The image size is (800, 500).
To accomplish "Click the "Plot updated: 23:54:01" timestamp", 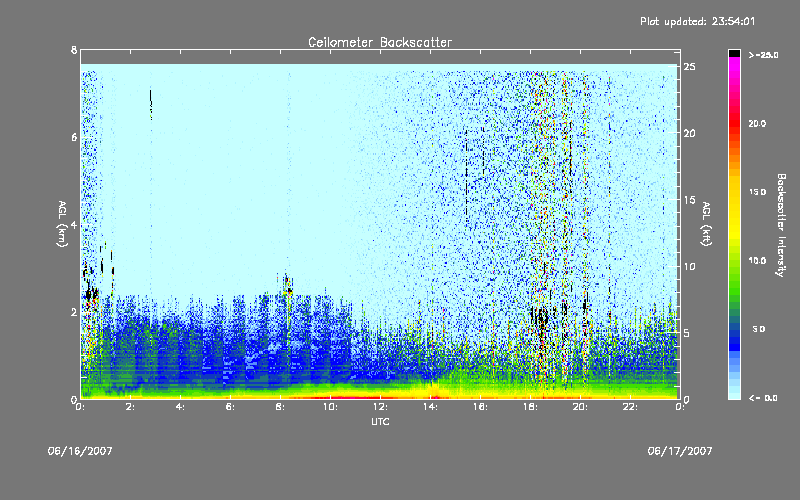I will (x=697, y=21).
